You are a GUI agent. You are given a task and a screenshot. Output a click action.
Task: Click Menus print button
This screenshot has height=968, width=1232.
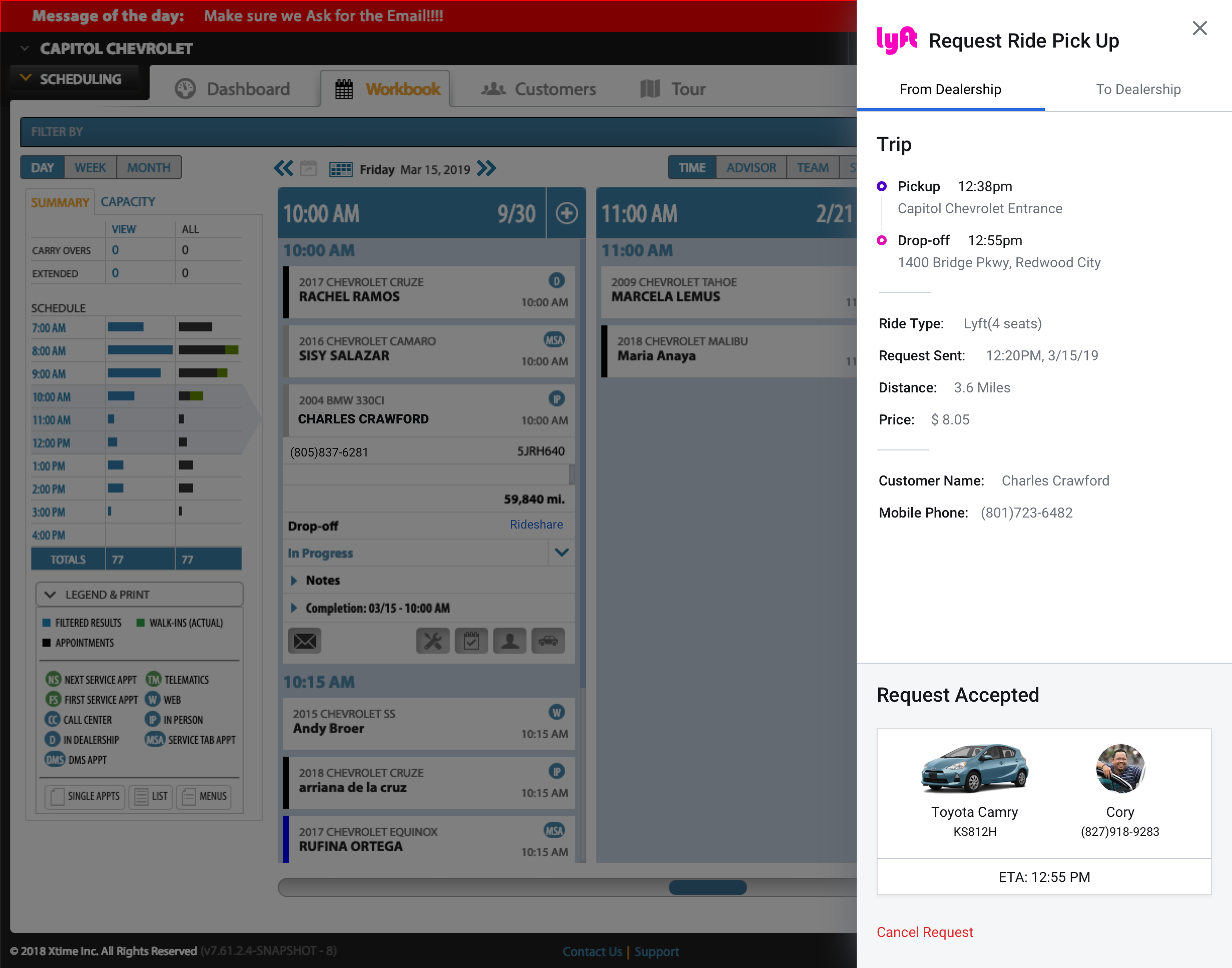[x=204, y=796]
